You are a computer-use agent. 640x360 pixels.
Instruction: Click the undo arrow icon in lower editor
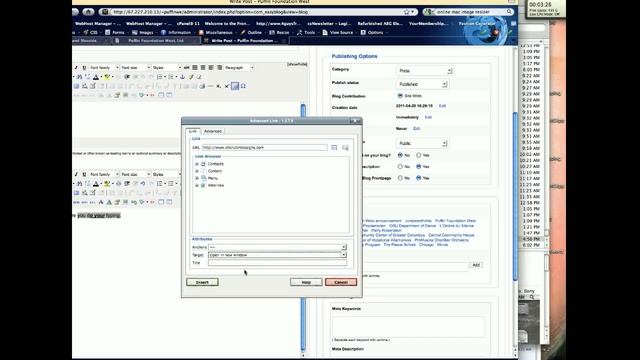pyautogui.click(x=143, y=184)
